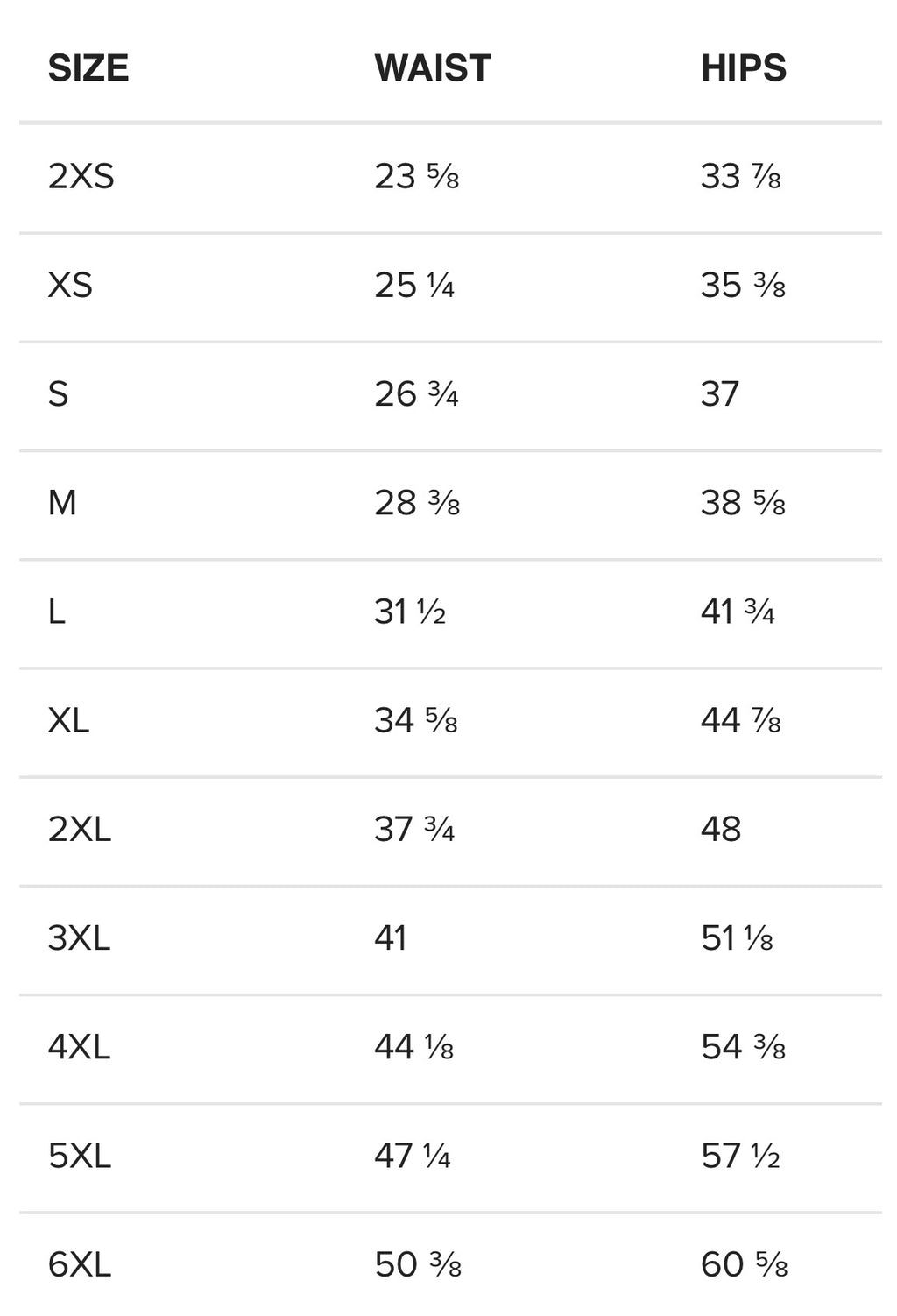The image size is (897, 1316).
Task: Click the waist value 41
Action: 391,938
